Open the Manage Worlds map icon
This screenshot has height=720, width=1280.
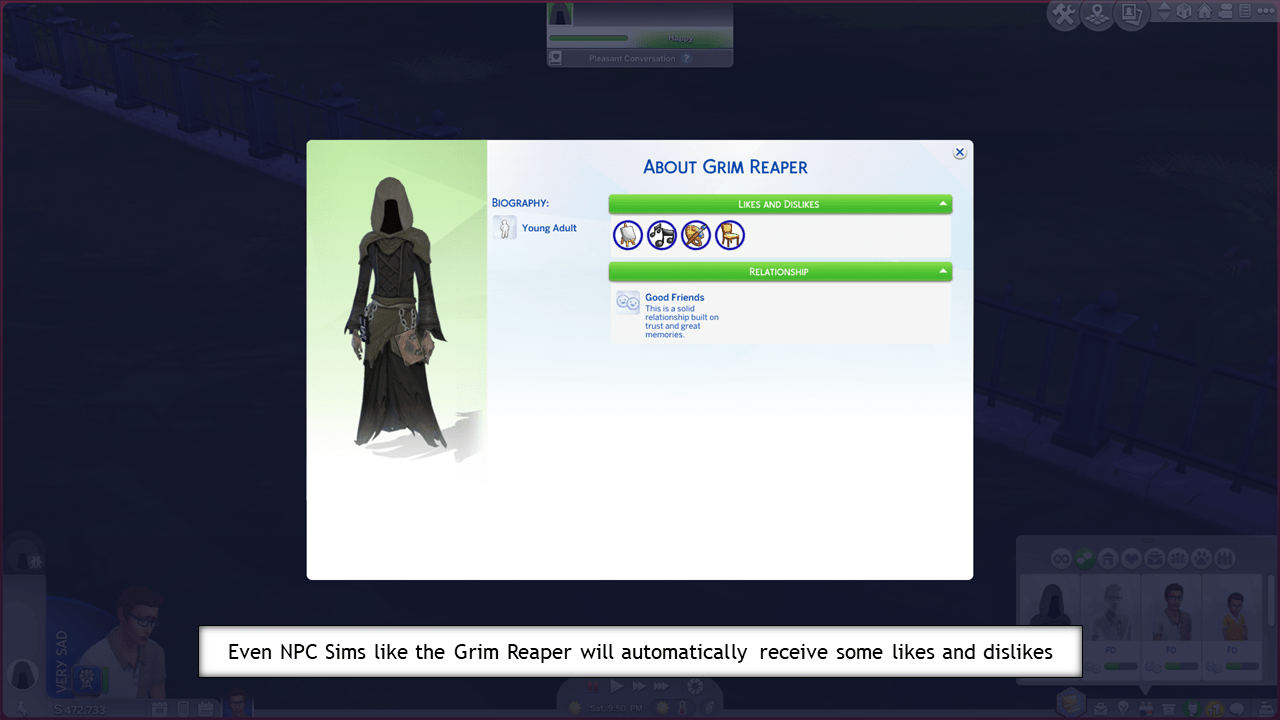point(1097,14)
